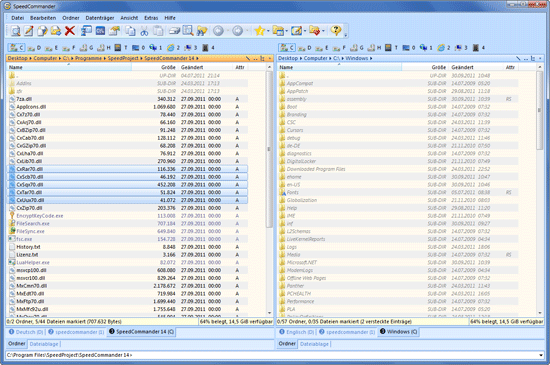
Task: Click the round Forward navigation arrow
Action: [x=237, y=31]
